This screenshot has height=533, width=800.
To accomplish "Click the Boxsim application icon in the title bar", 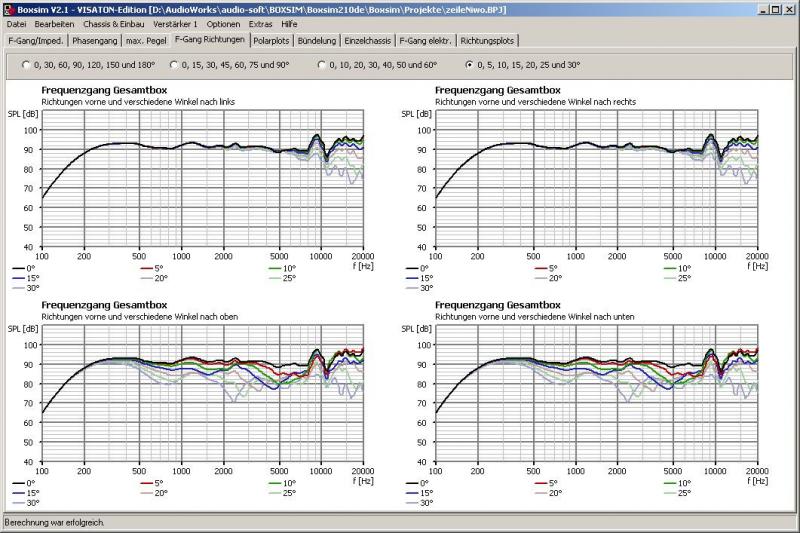I will tap(8, 9).
